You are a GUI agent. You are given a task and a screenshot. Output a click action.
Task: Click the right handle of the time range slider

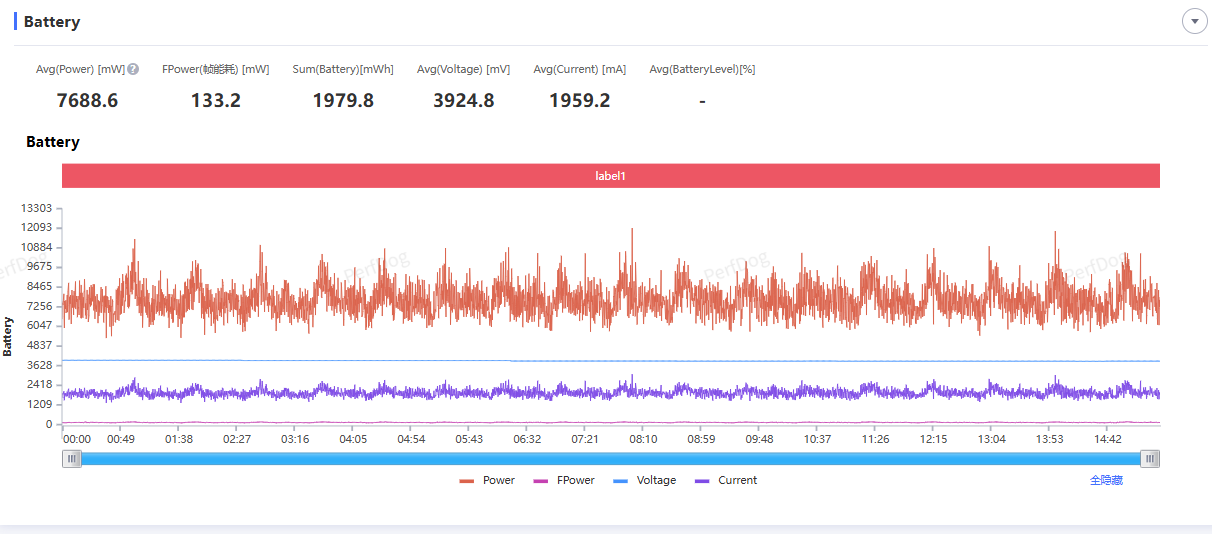(1151, 459)
